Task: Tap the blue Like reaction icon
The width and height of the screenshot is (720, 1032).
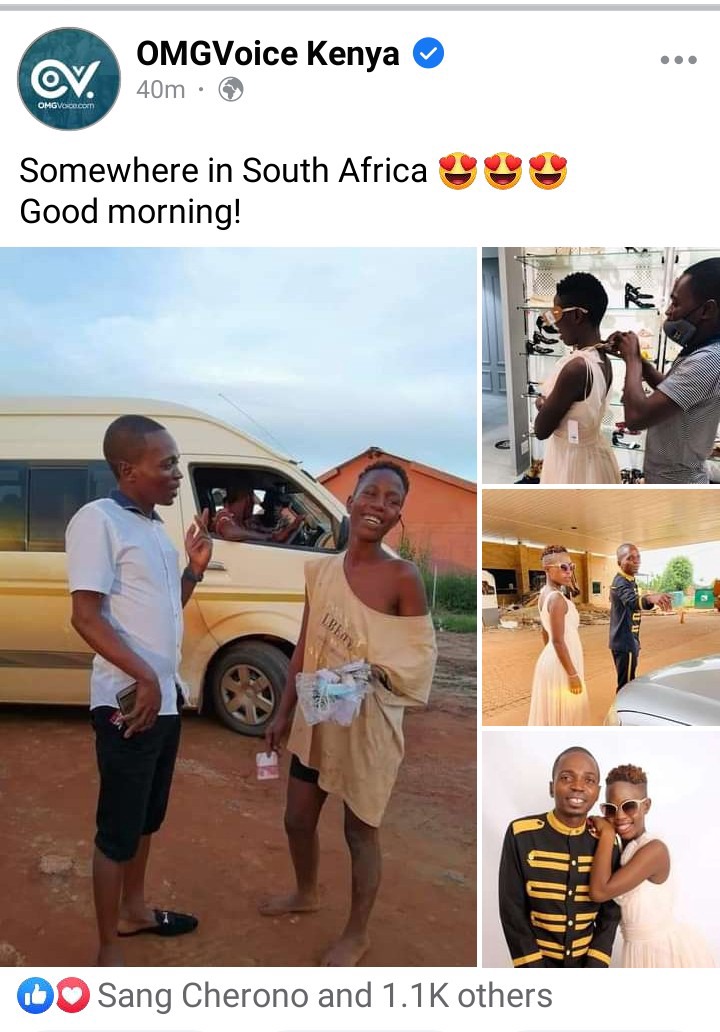Action: [35, 996]
